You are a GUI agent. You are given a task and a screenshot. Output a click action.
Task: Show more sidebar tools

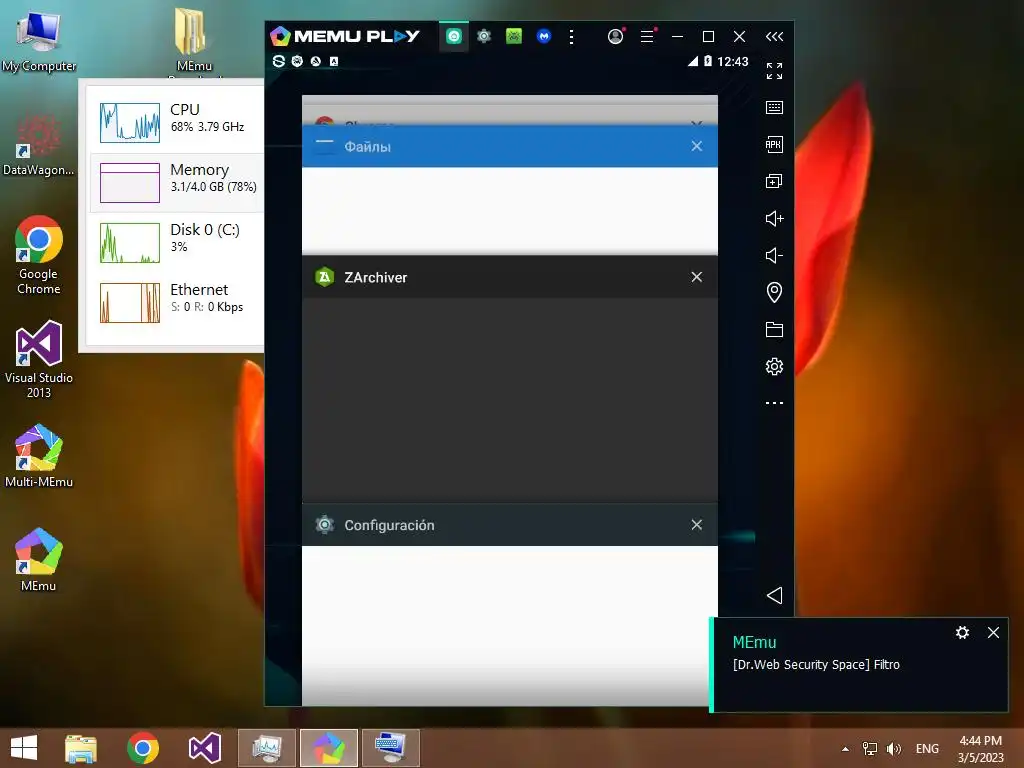[x=775, y=404]
